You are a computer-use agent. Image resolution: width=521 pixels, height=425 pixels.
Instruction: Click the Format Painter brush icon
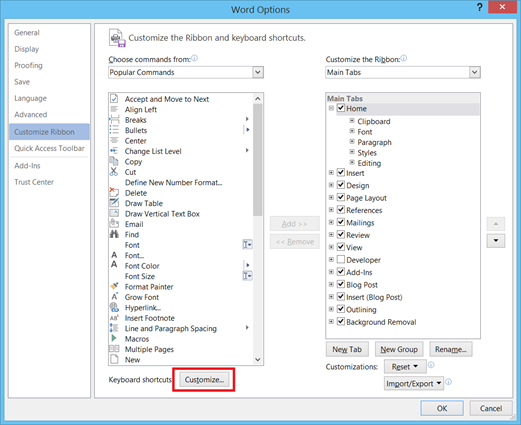[x=114, y=286]
